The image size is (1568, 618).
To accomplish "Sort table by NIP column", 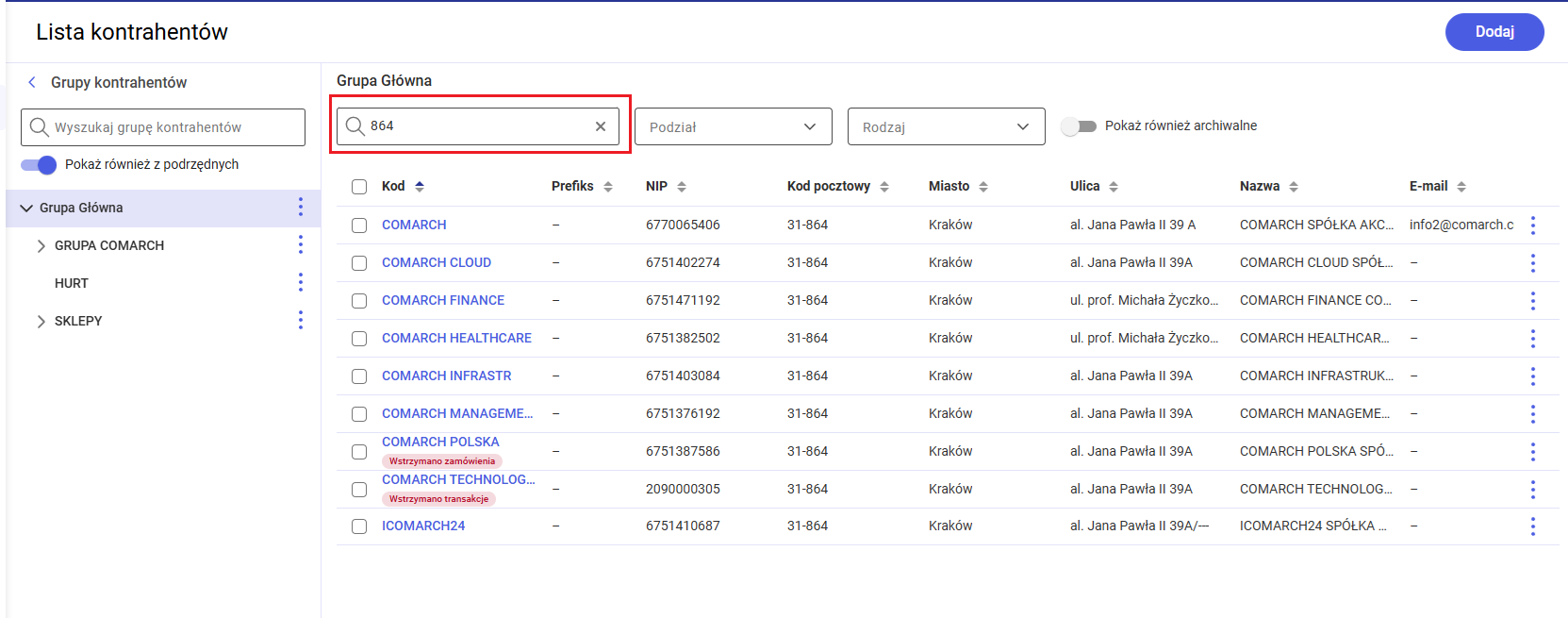I will pos(681,187).
